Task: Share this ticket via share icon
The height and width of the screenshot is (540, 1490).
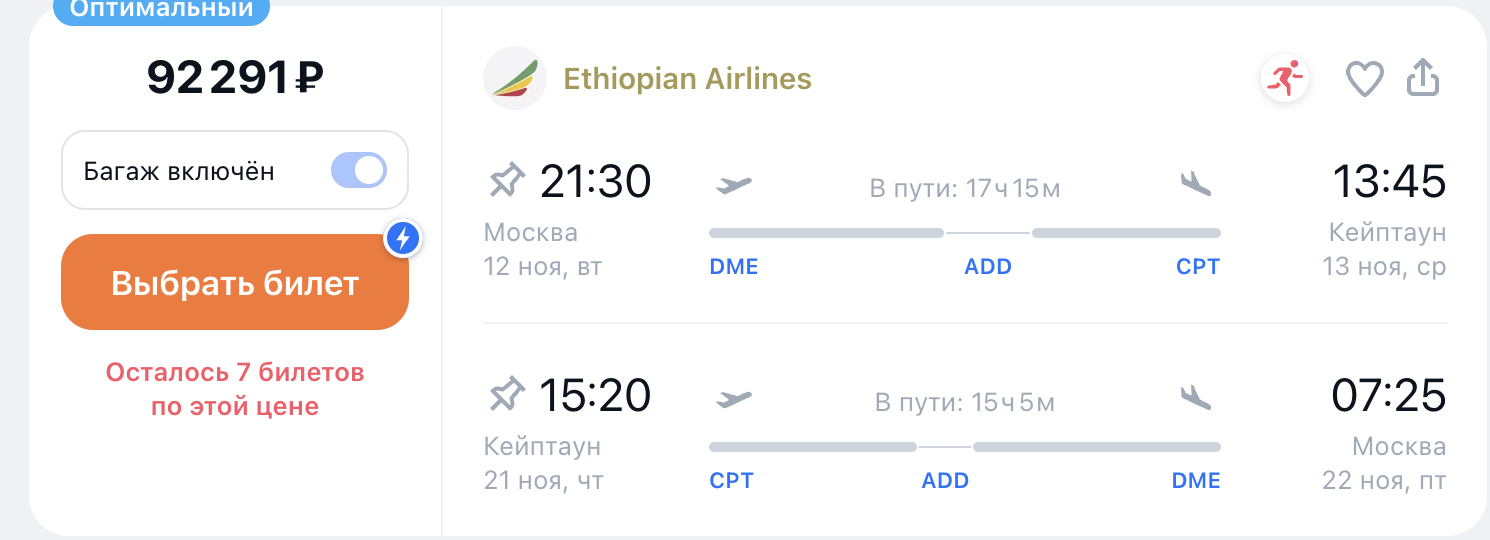Action: tap(1423, 78)
